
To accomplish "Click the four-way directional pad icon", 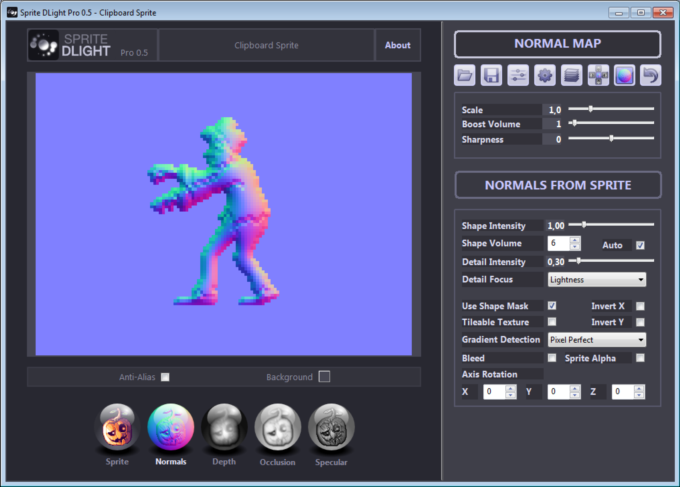I will 598,75.
